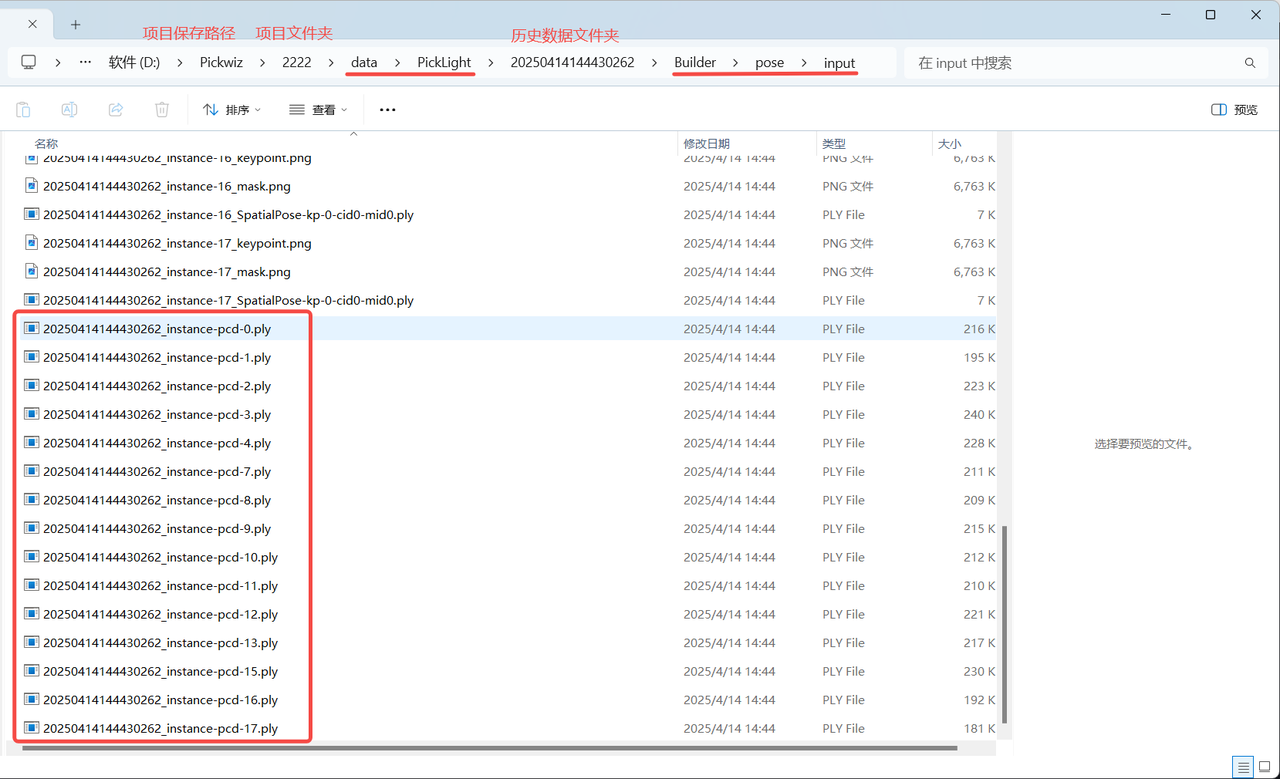Click the share icon in toolbar

coord(115,110)
